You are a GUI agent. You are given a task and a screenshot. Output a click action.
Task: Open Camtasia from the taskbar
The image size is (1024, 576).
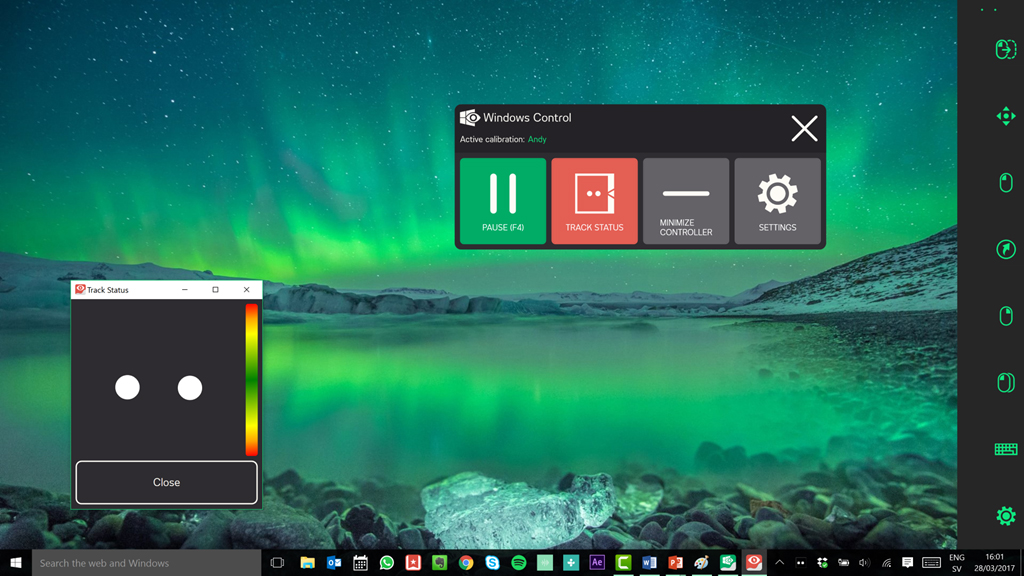(623, 562)
